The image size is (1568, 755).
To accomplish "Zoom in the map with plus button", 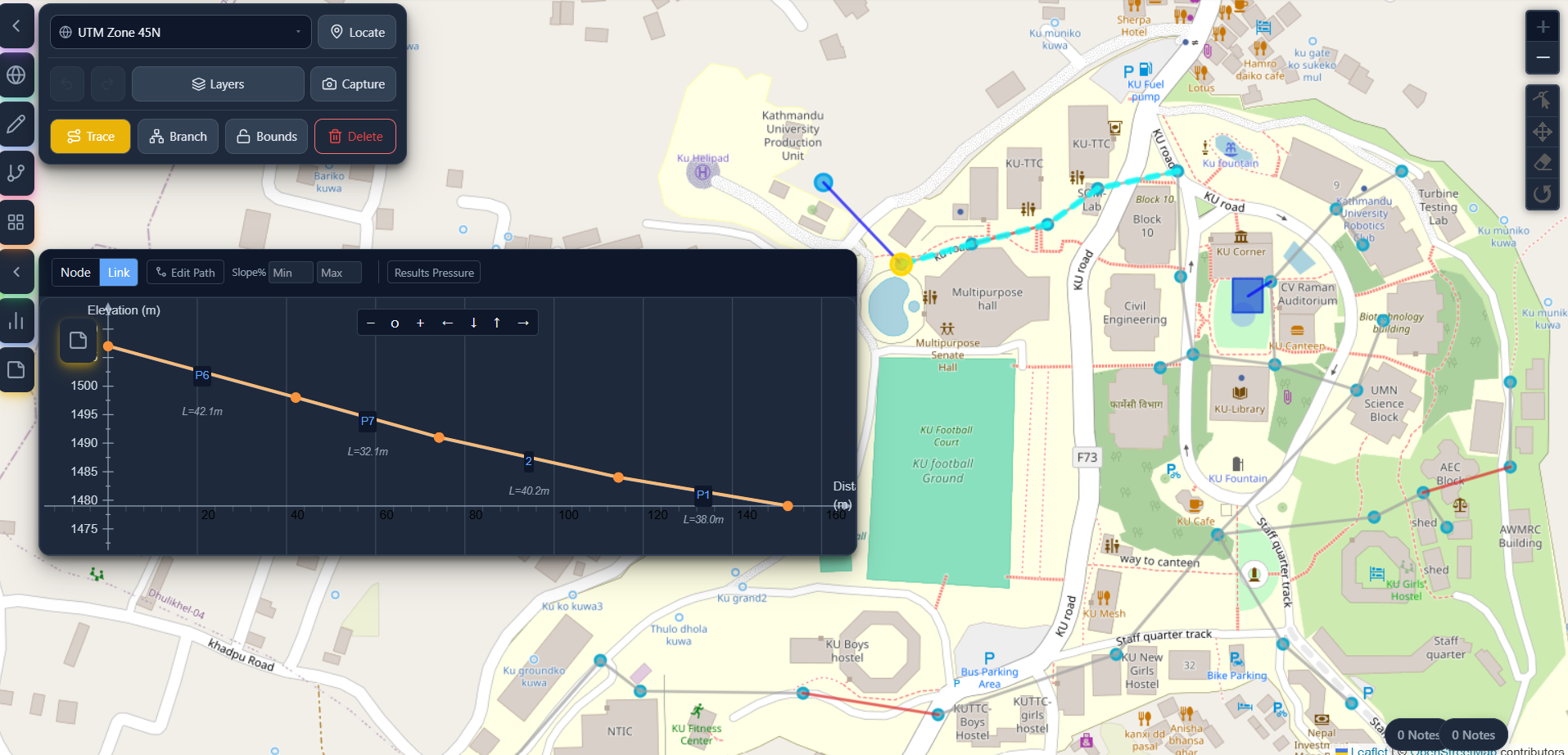I will tap(1543, 26).
